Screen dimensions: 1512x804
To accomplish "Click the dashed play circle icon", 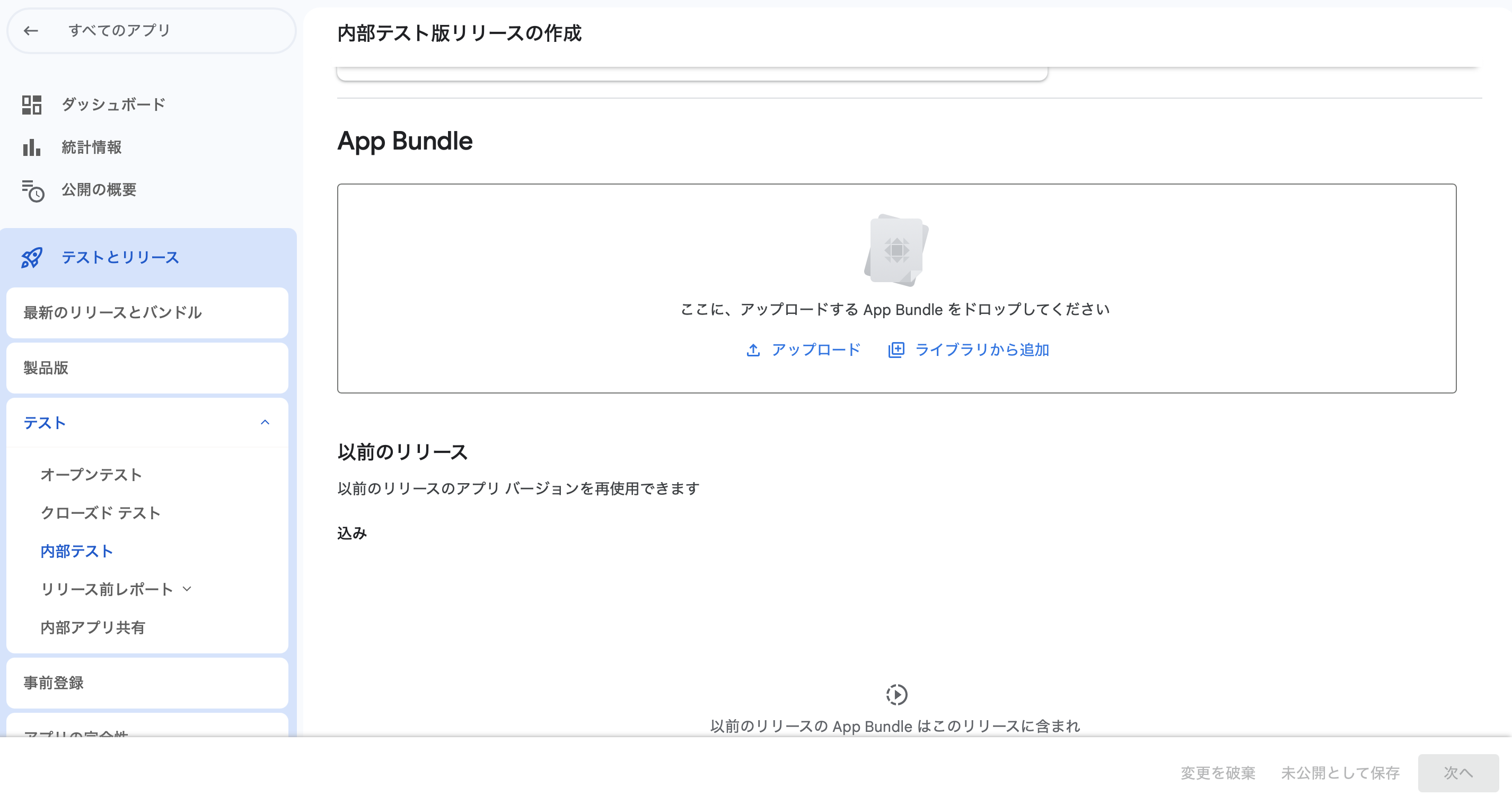I will tap(896, 695).
